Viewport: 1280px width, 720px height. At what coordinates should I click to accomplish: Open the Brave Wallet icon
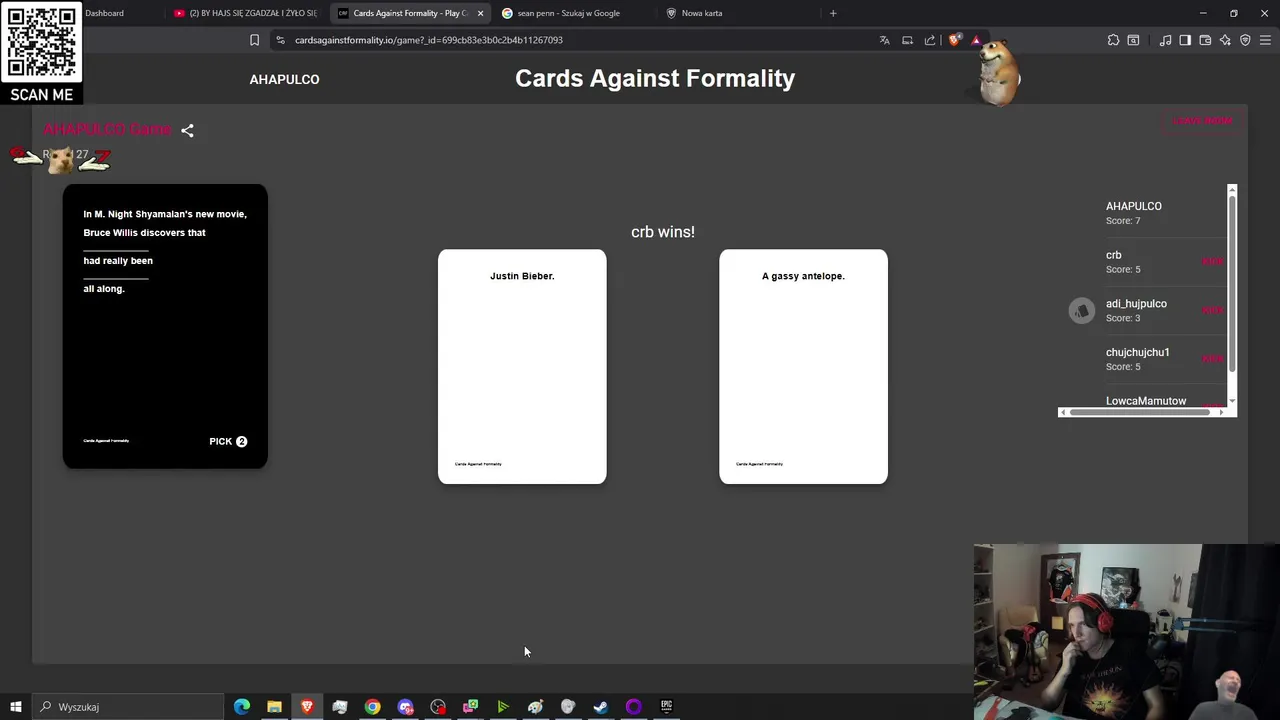[1205, 40]
